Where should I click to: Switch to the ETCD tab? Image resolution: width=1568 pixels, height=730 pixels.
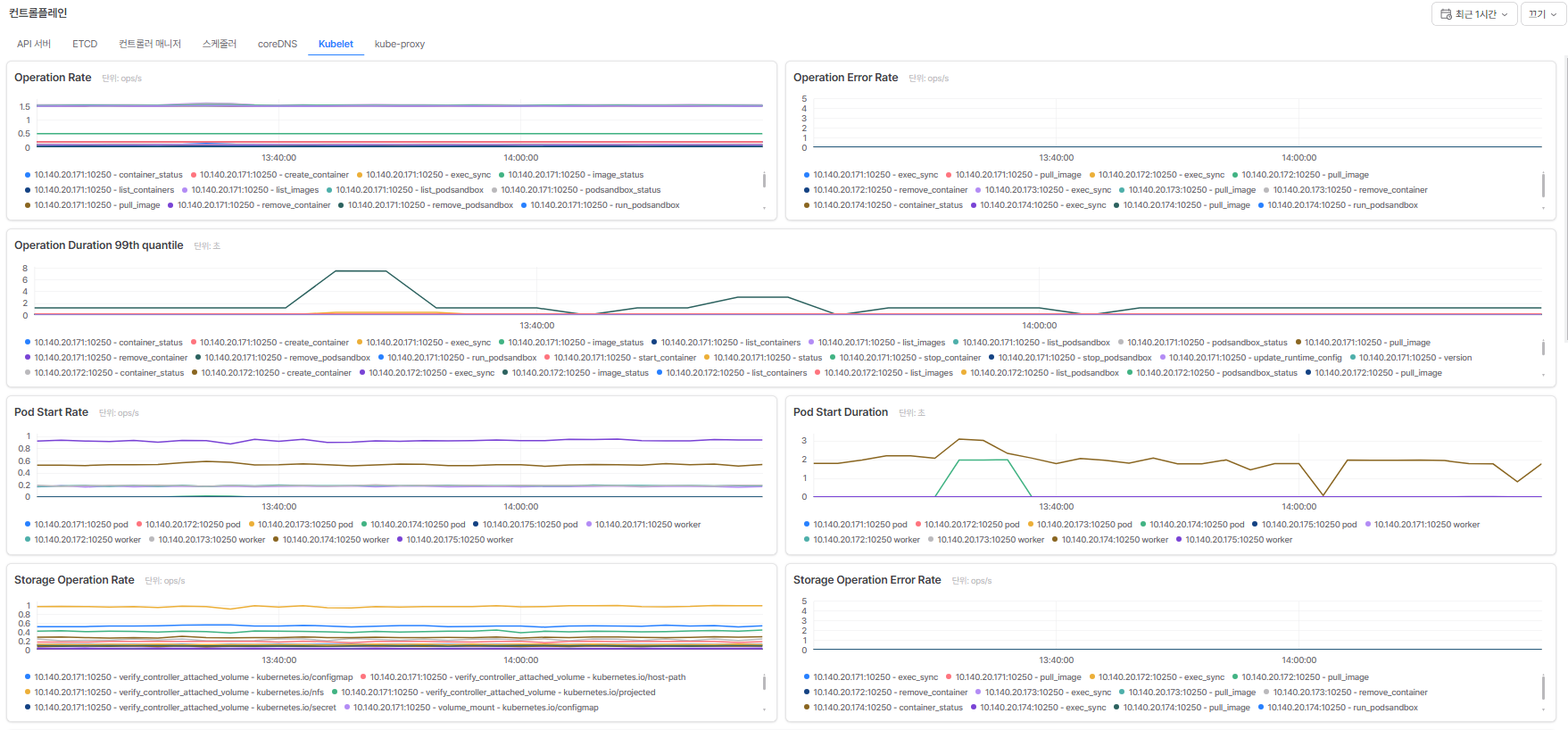pos(85,44)
